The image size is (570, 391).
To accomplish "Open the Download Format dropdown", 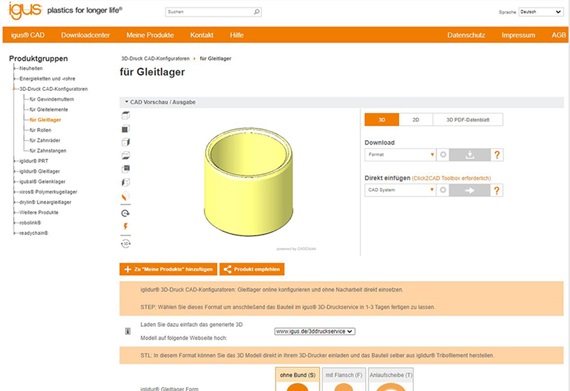I will [400, 154].
